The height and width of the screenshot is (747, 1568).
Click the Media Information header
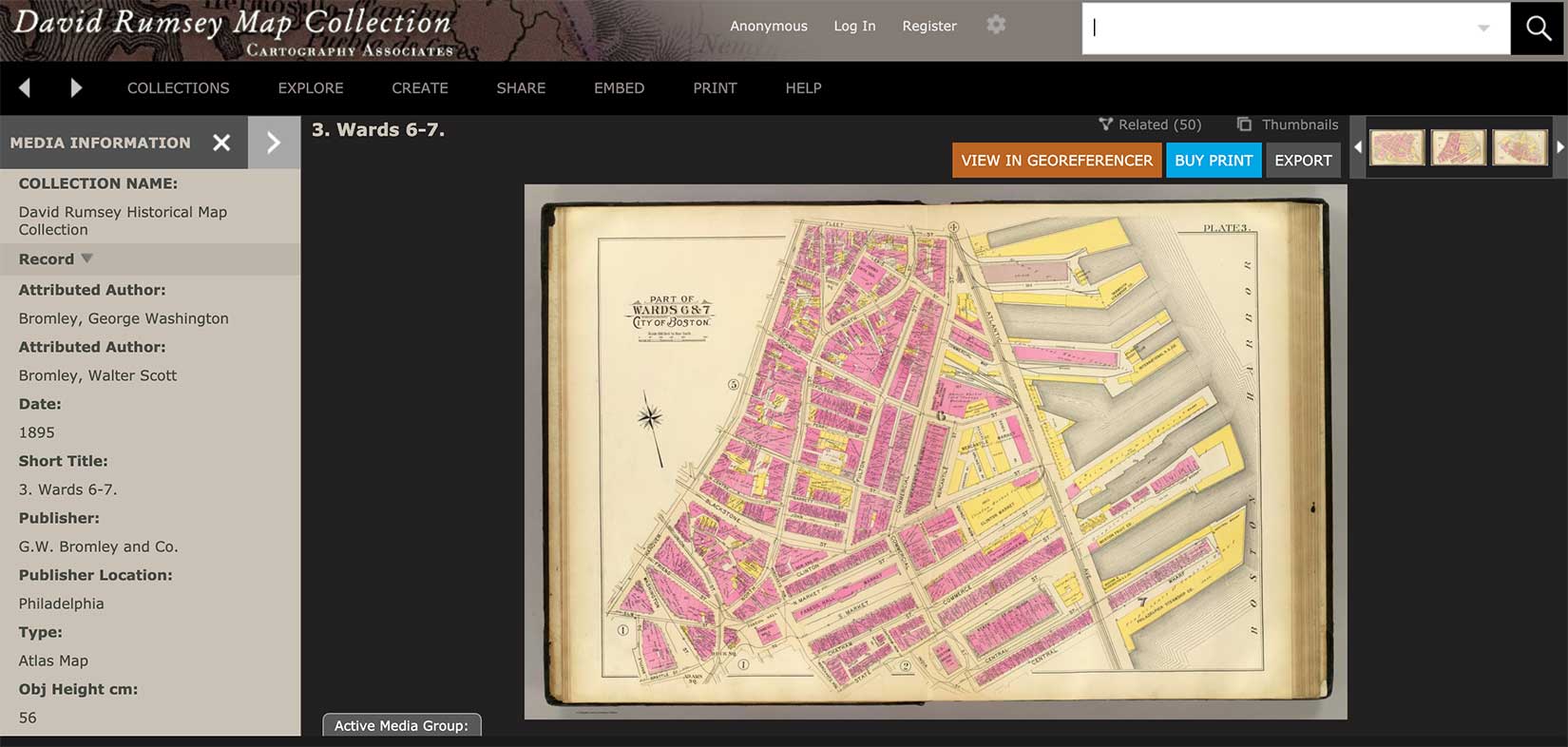click(x=101, y=143)
